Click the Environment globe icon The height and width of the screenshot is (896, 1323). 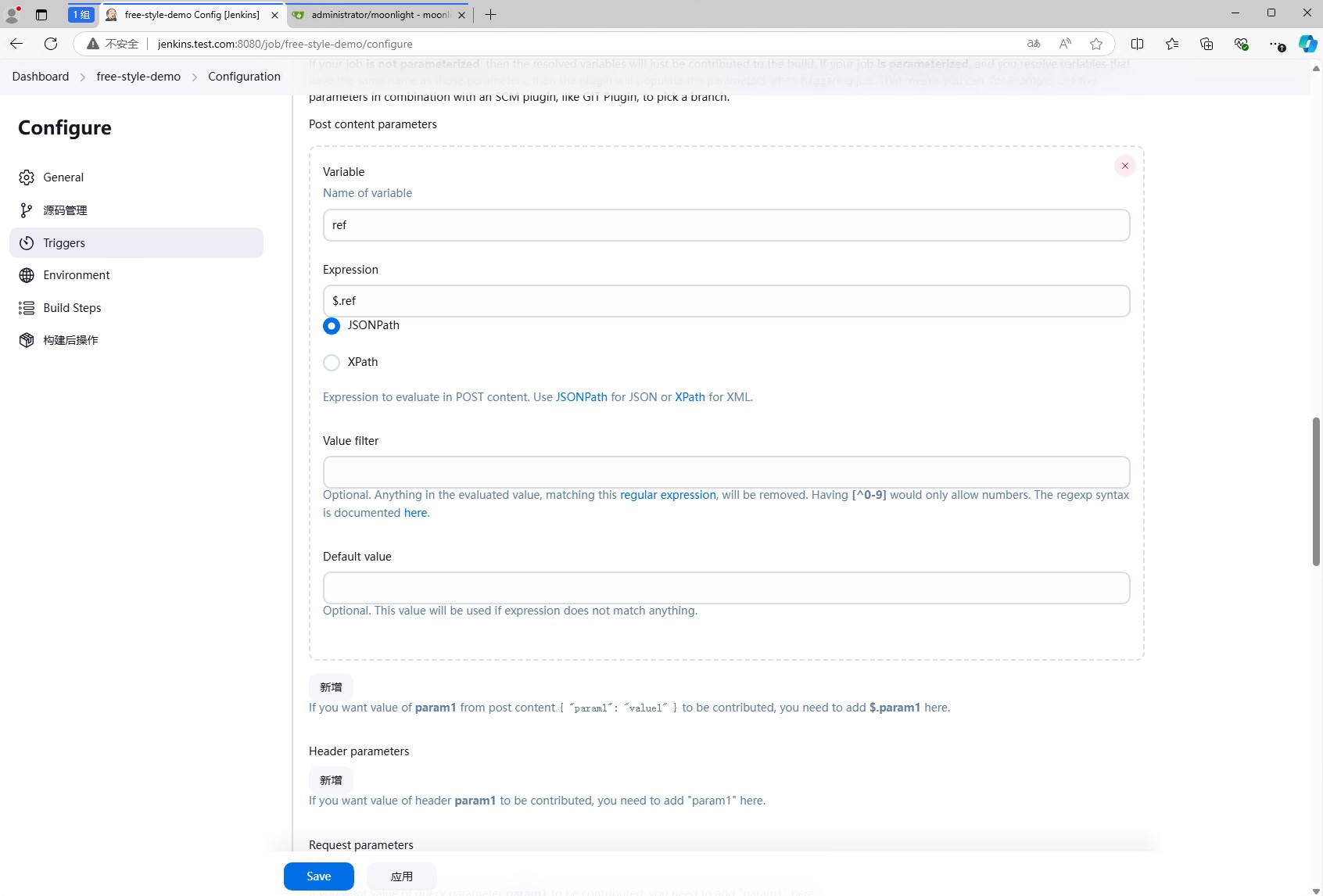[27, 275]
